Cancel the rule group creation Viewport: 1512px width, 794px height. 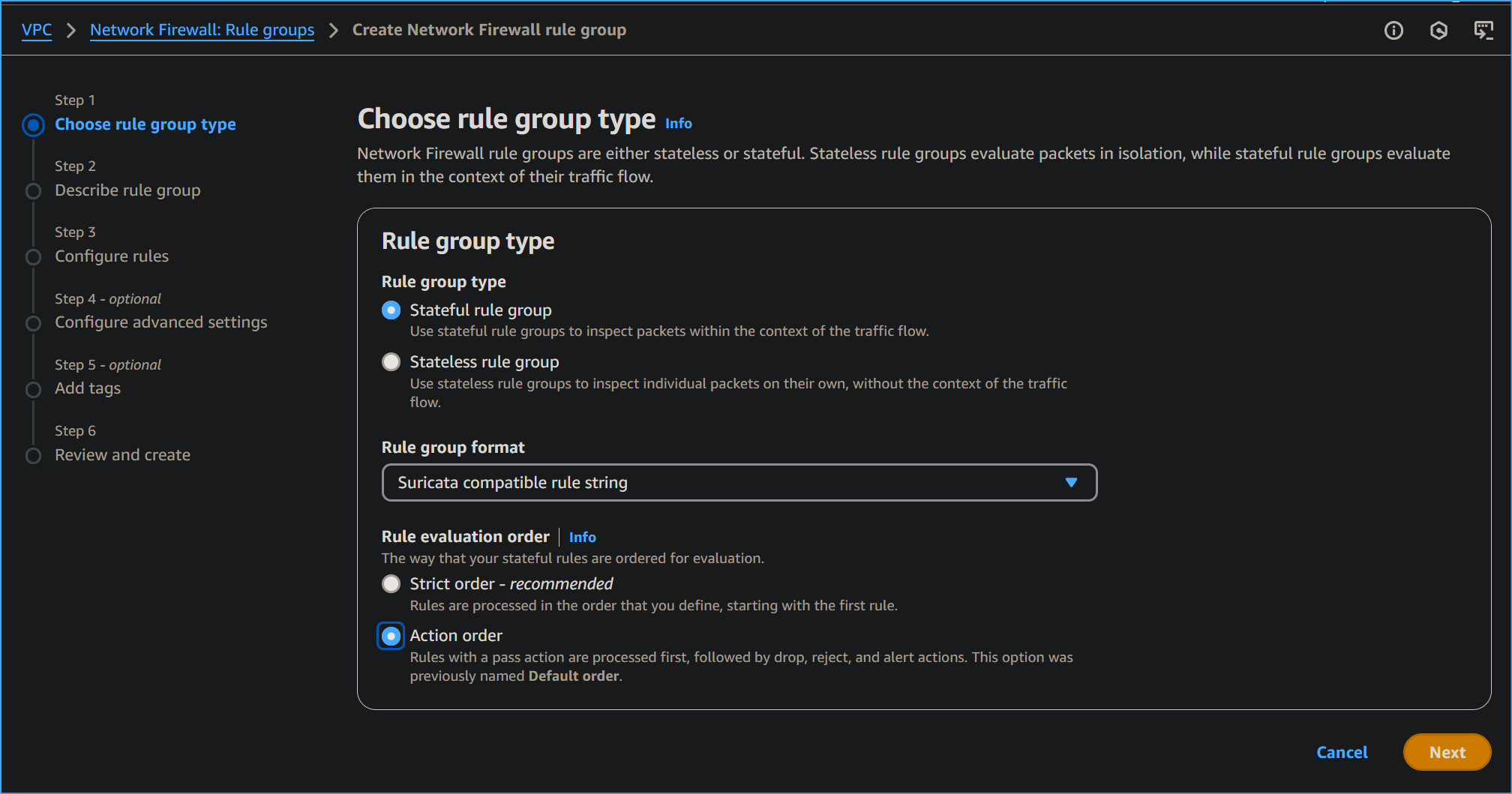coord(1342,752)
